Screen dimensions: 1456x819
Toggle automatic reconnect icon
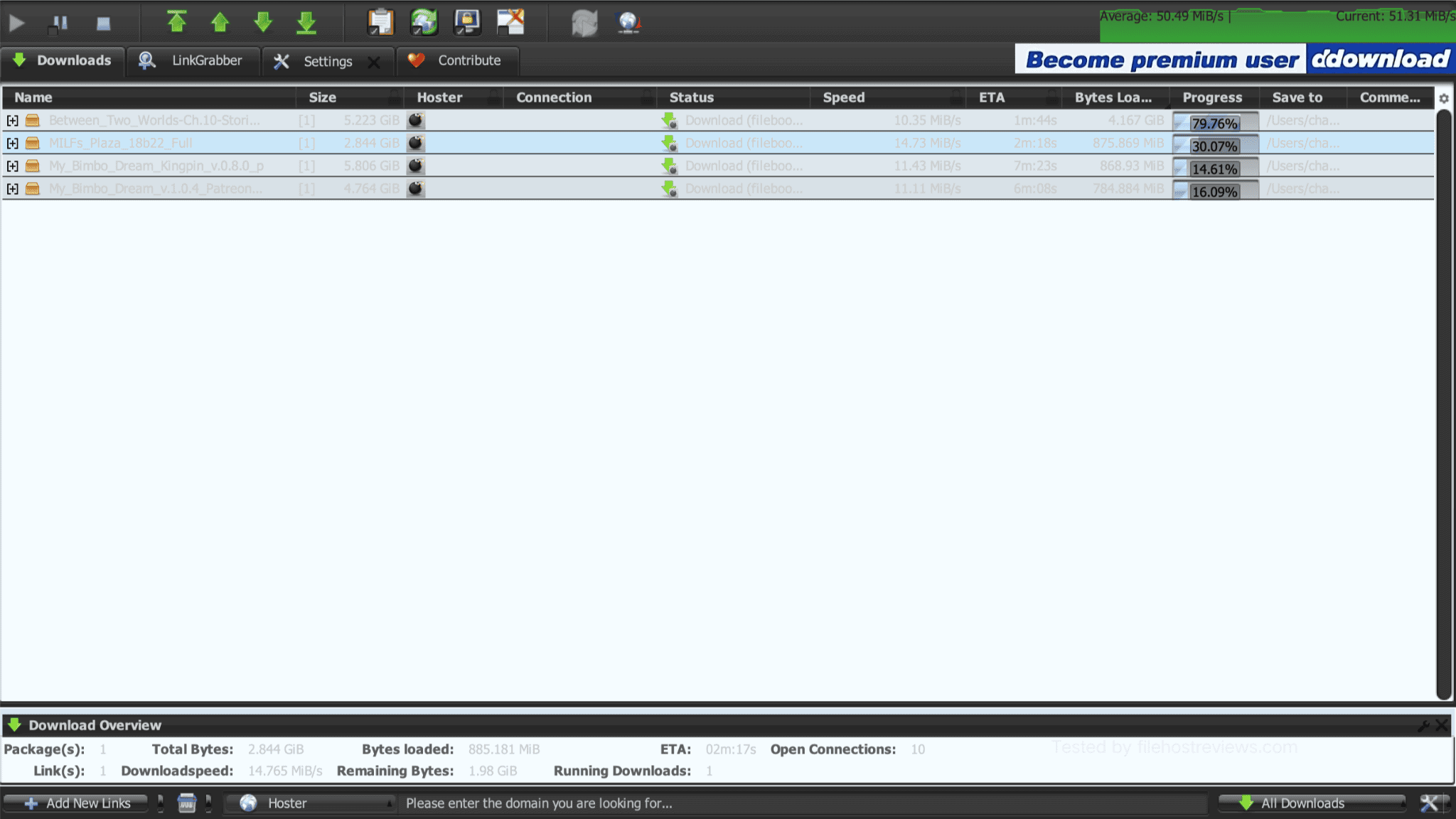coord(424,22)
